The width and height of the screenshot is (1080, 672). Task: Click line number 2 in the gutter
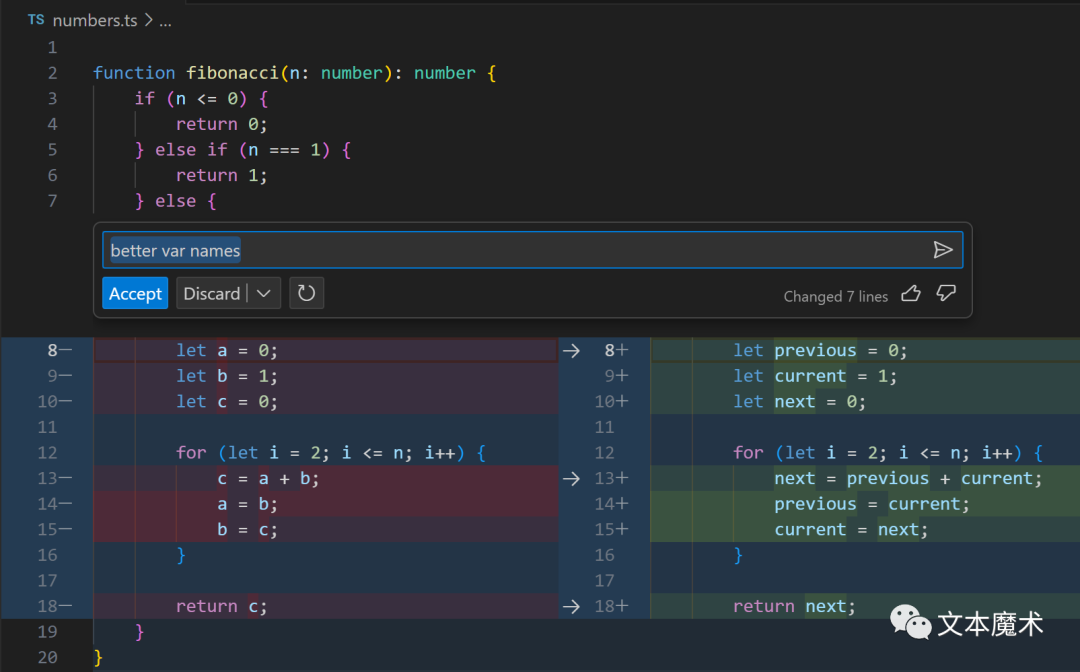[x=52, y=73]
